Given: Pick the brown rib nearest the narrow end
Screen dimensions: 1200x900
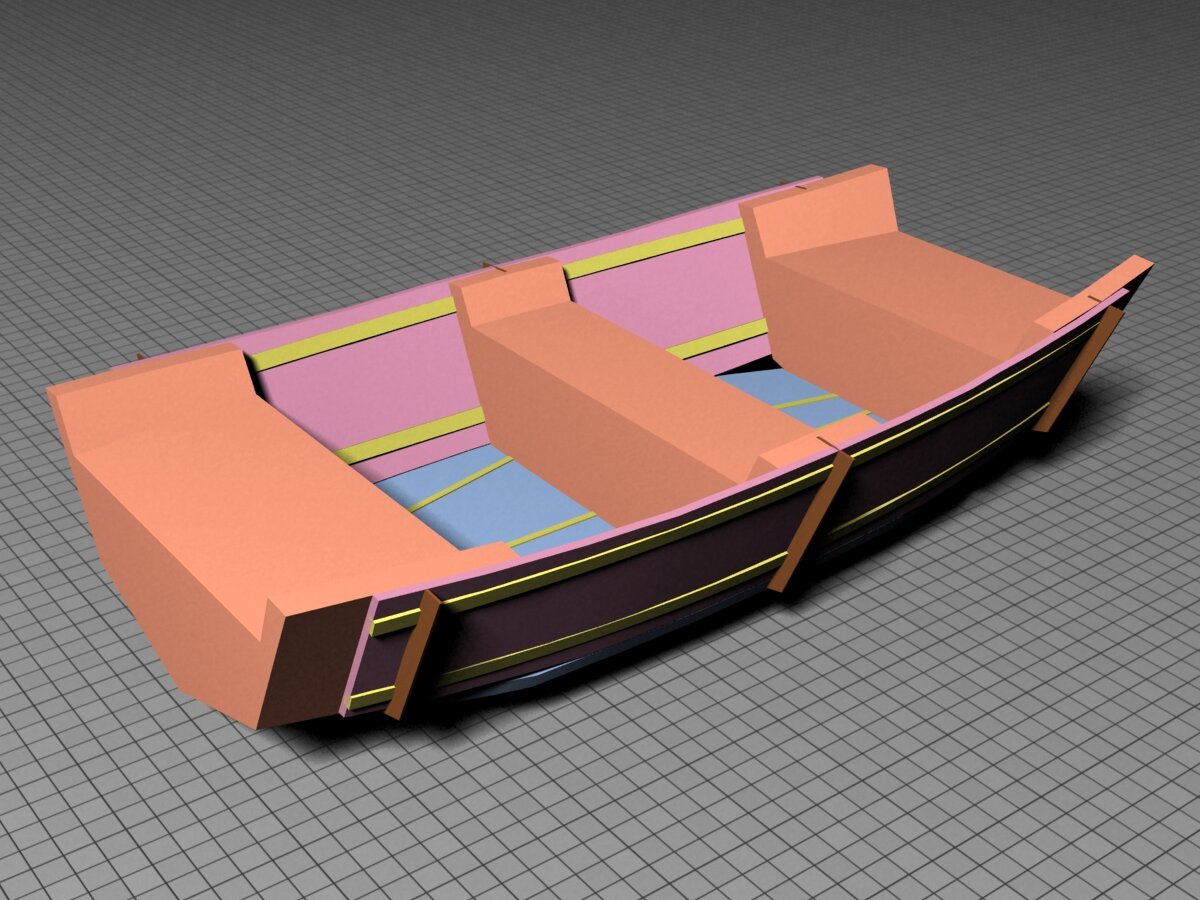Looking at the screenshot, I should [1079, 369].
